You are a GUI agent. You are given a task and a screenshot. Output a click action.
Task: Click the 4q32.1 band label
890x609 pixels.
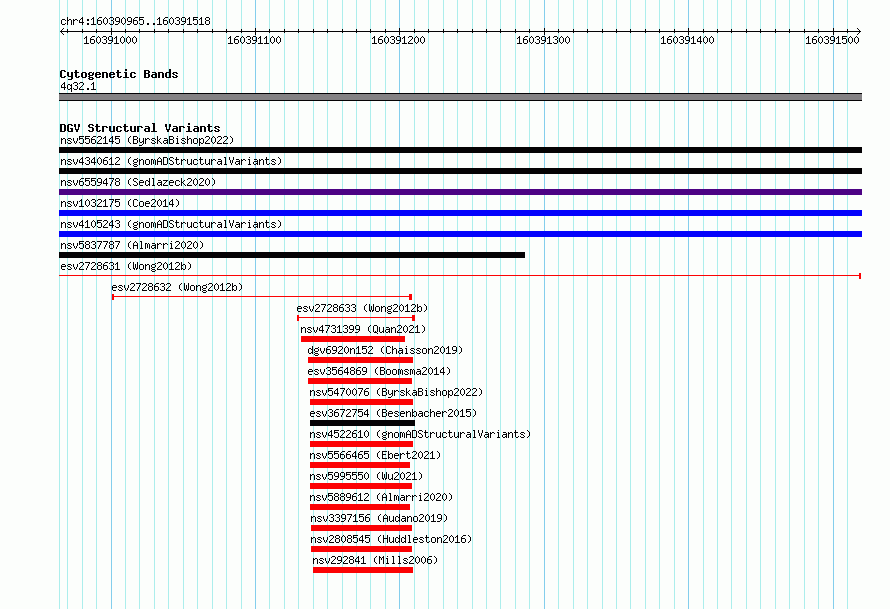tap(78, 86)
